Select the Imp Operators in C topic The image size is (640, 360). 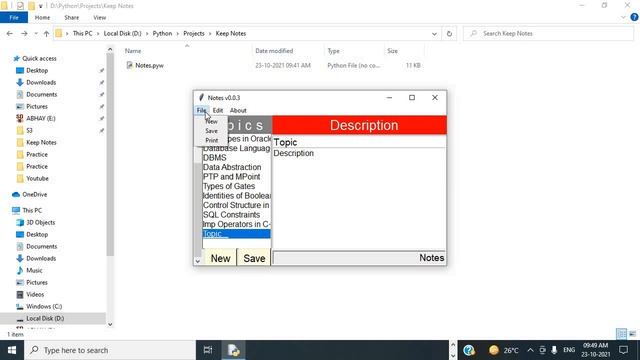pyautogui.click(x=236, y=224)
